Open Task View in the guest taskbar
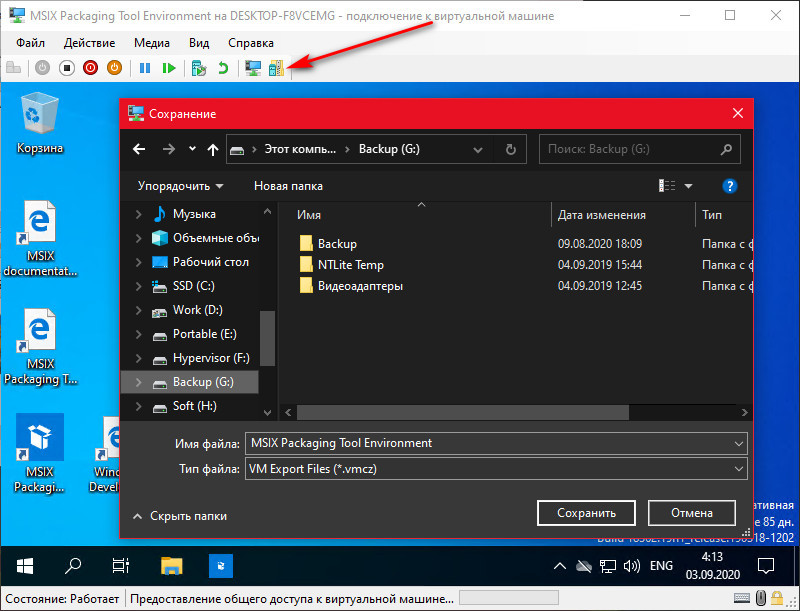 tap(120, 566)
